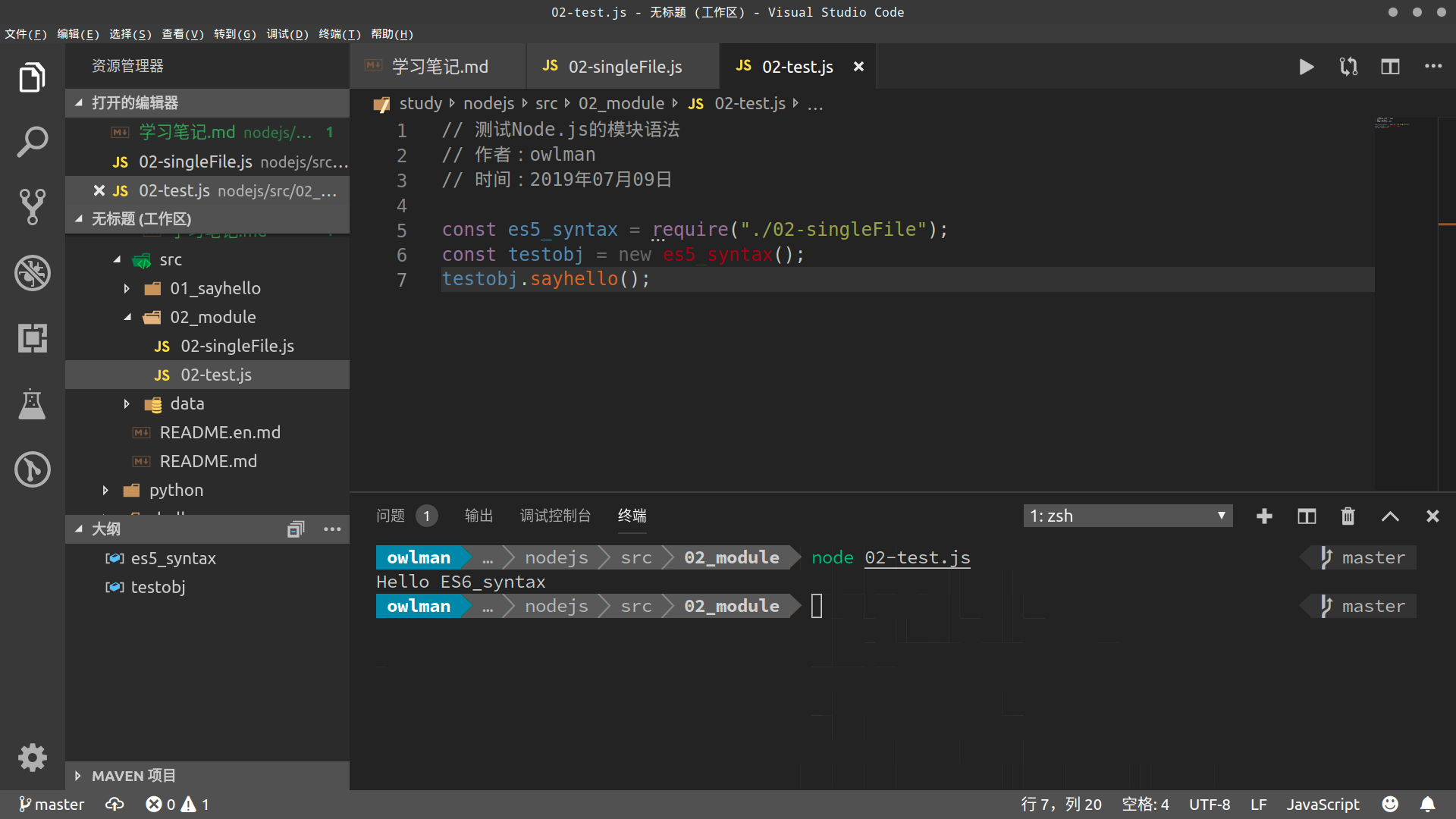Close the terminal panel
1456x819 pixels.
1432,516
